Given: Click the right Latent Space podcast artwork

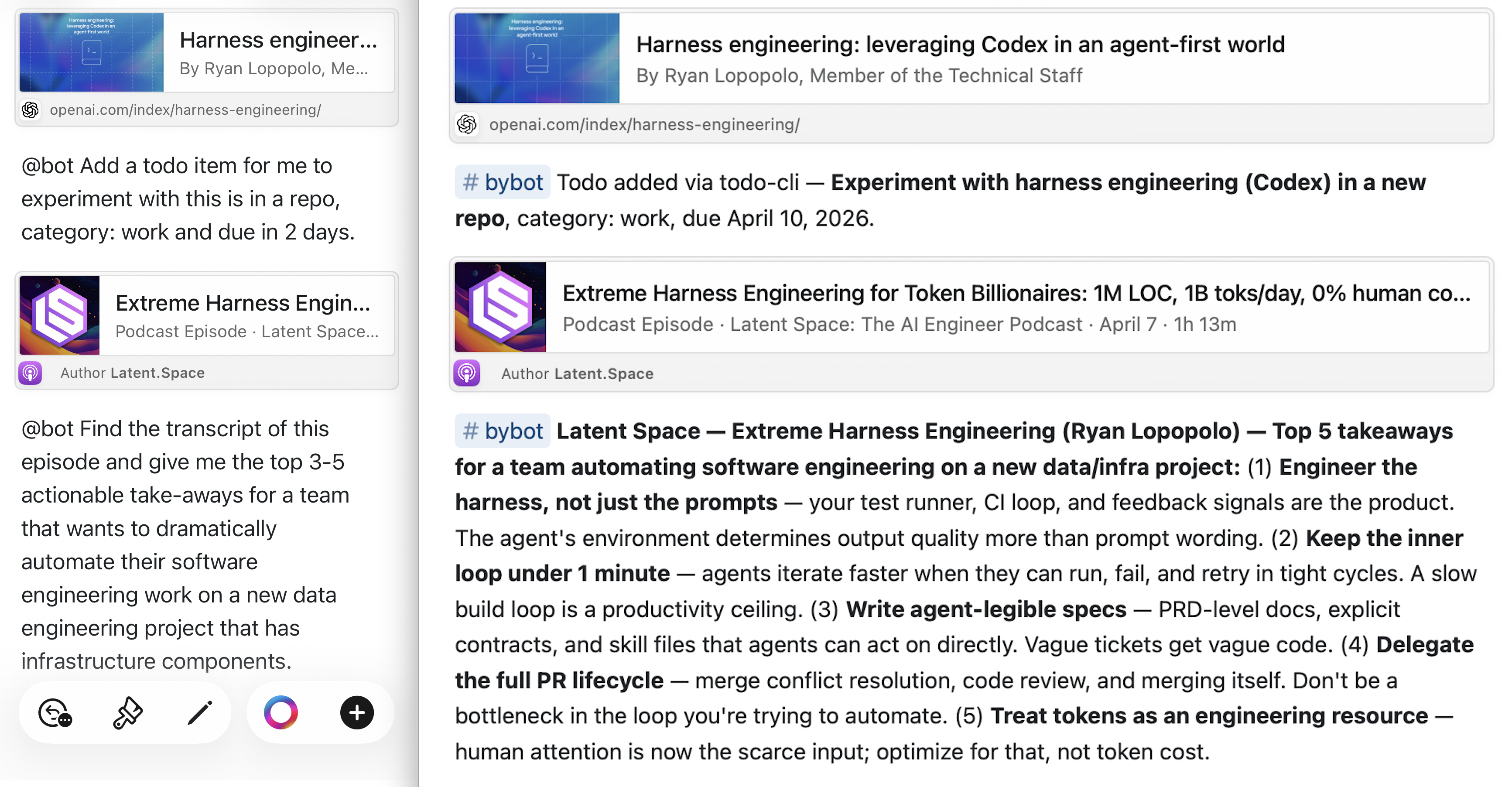Looking at the screenshot, I should pyautogui.click(x=500, y=307).
